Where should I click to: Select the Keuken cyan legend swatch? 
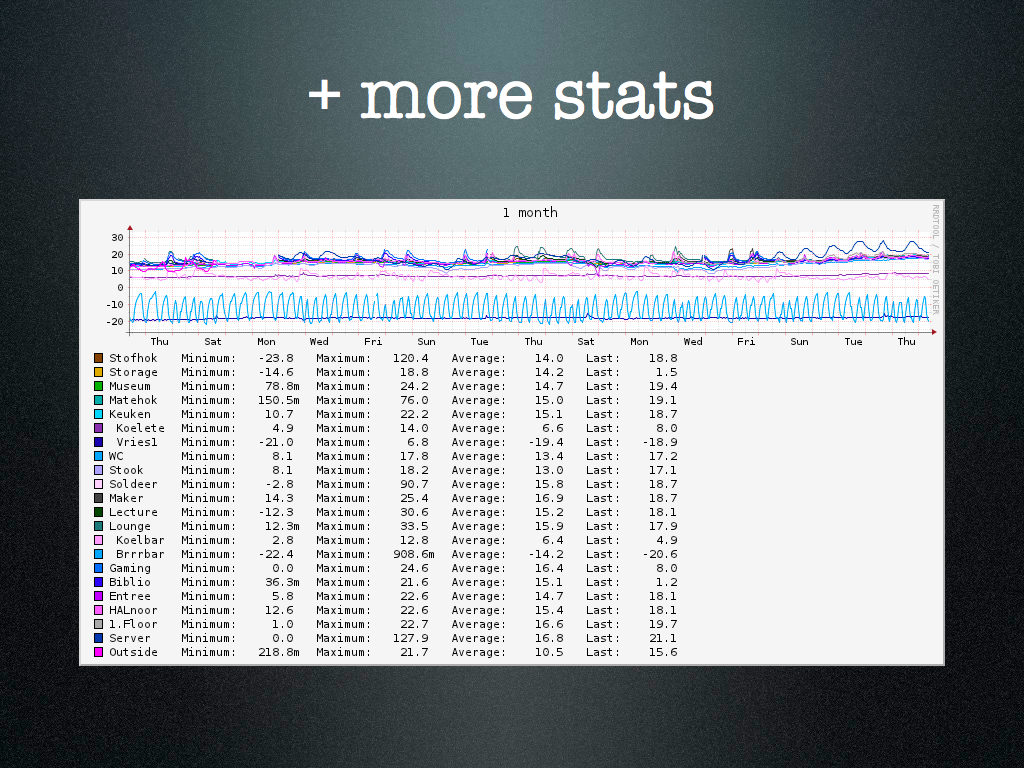(x=98, y=414)
